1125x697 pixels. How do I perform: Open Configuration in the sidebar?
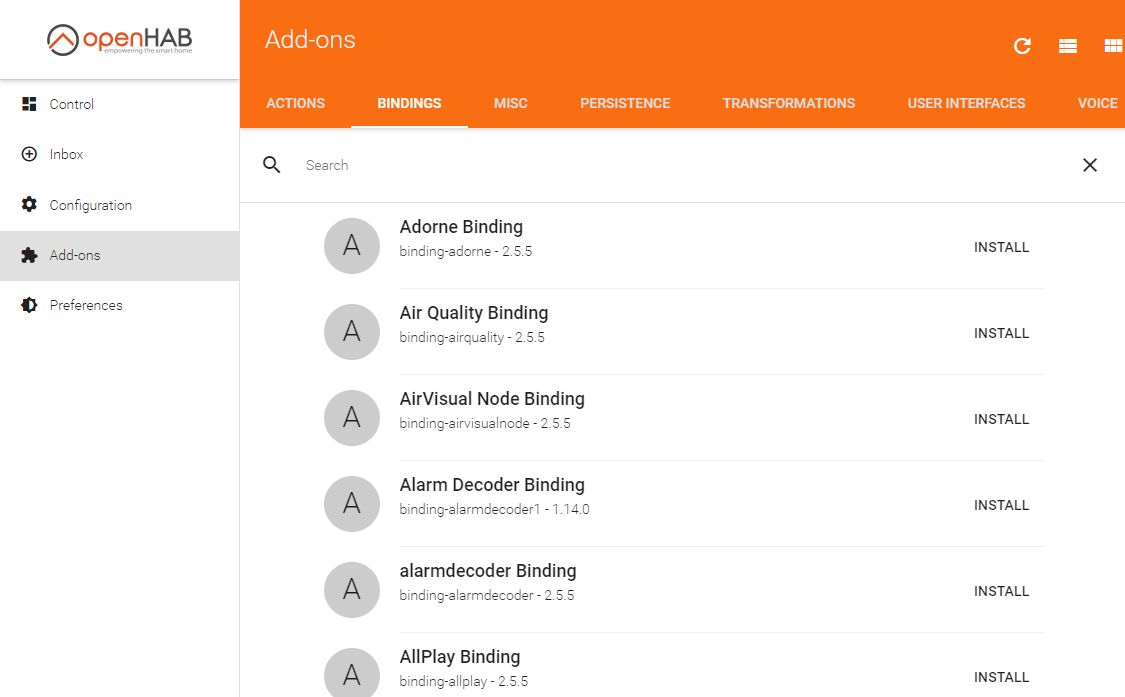click(120, 205)
